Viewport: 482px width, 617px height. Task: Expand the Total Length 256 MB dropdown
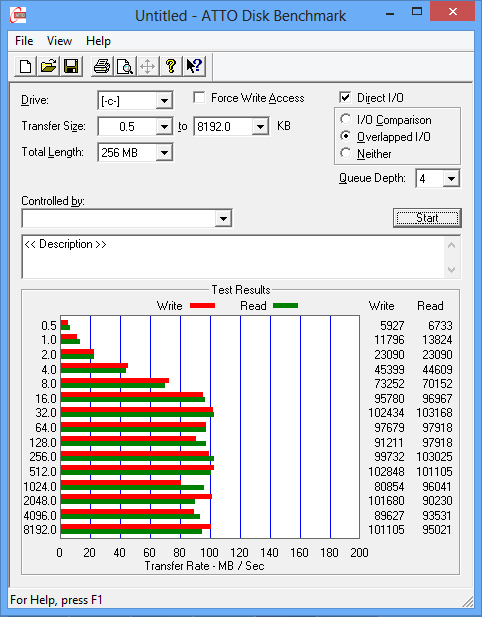coord(164,152)
